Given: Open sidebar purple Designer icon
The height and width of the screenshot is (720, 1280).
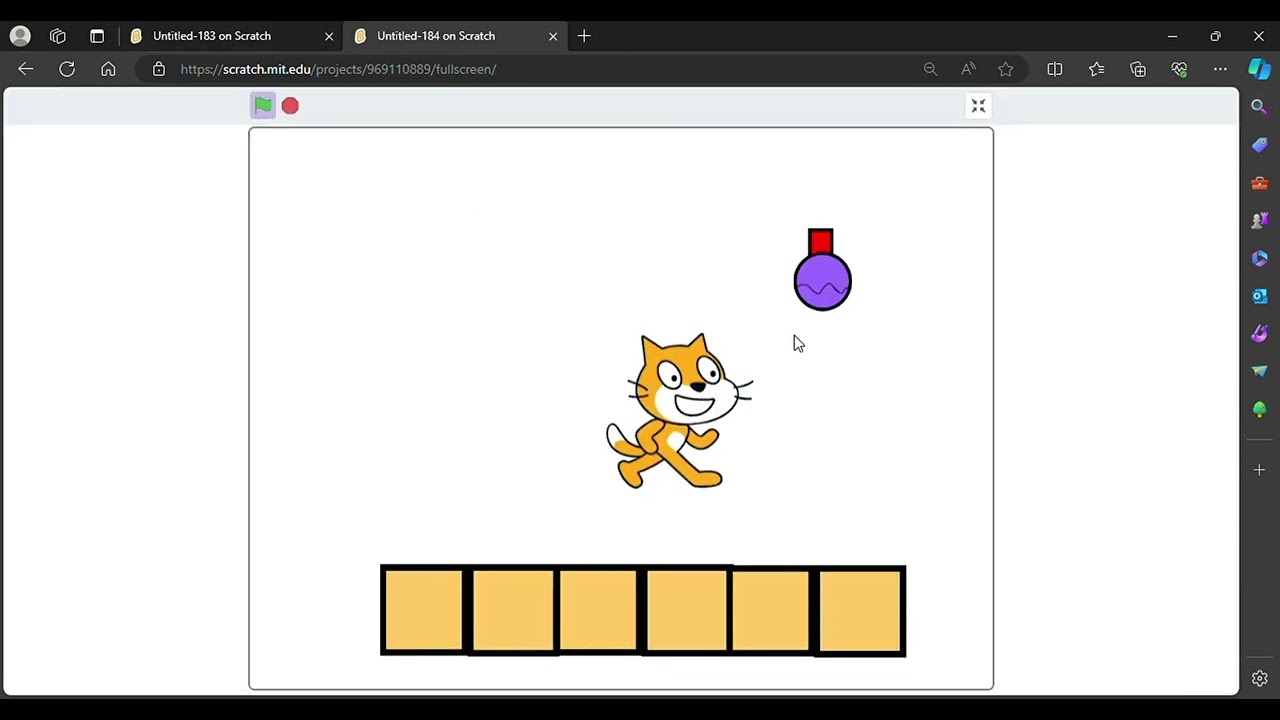Looking at the screenshot, I should [x=1259, y=333].
